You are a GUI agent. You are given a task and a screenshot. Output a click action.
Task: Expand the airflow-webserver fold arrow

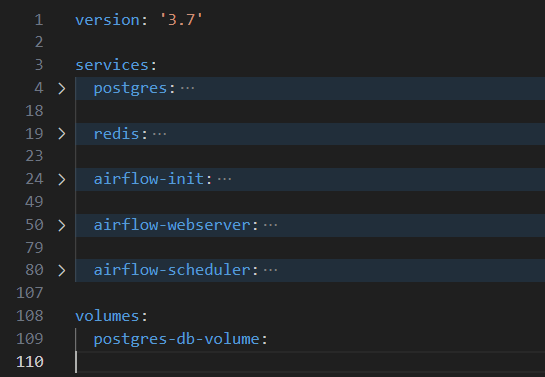coord(62,226)
